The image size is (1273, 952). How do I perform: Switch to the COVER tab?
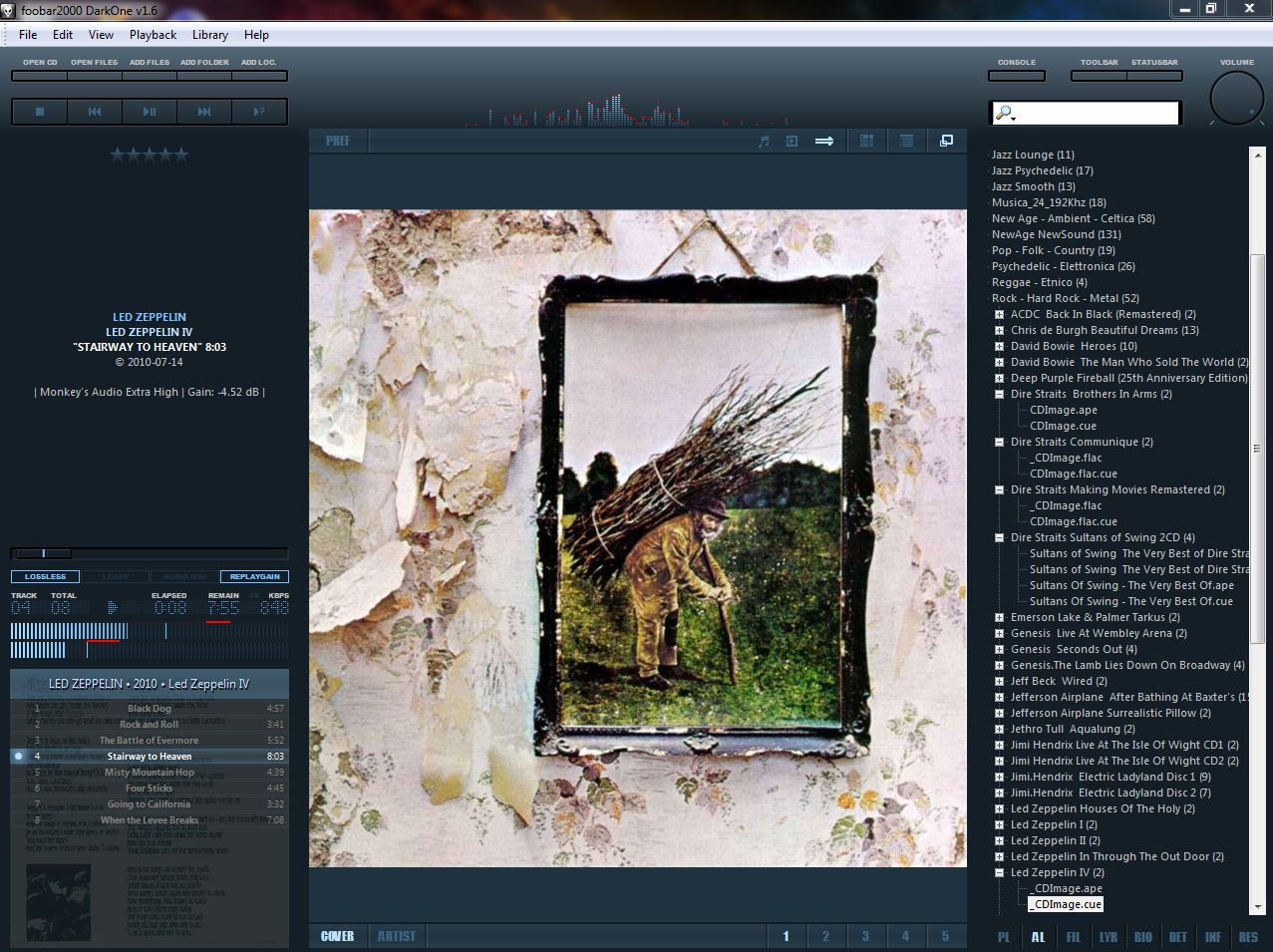pyautogui.click(x=337, y=936)
